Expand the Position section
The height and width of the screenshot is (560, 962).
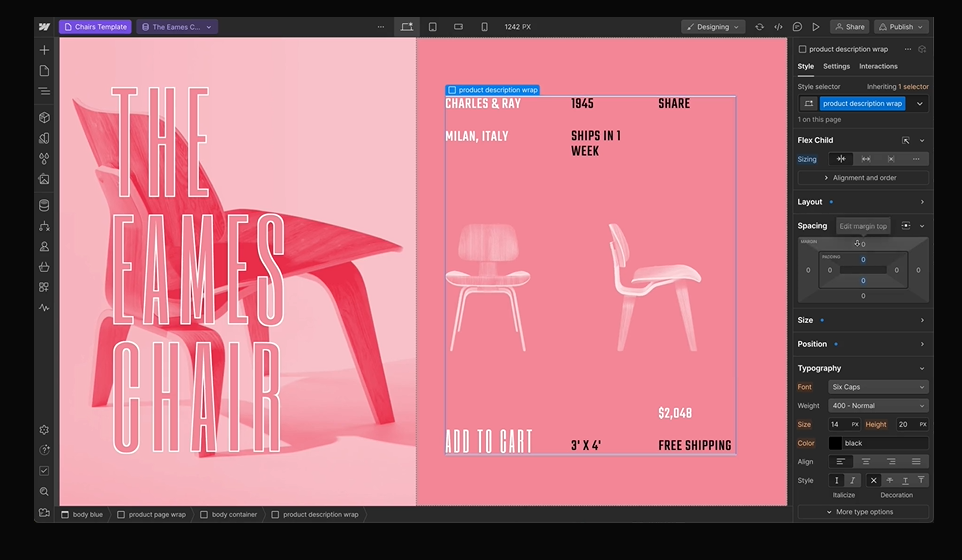[863, 344]
